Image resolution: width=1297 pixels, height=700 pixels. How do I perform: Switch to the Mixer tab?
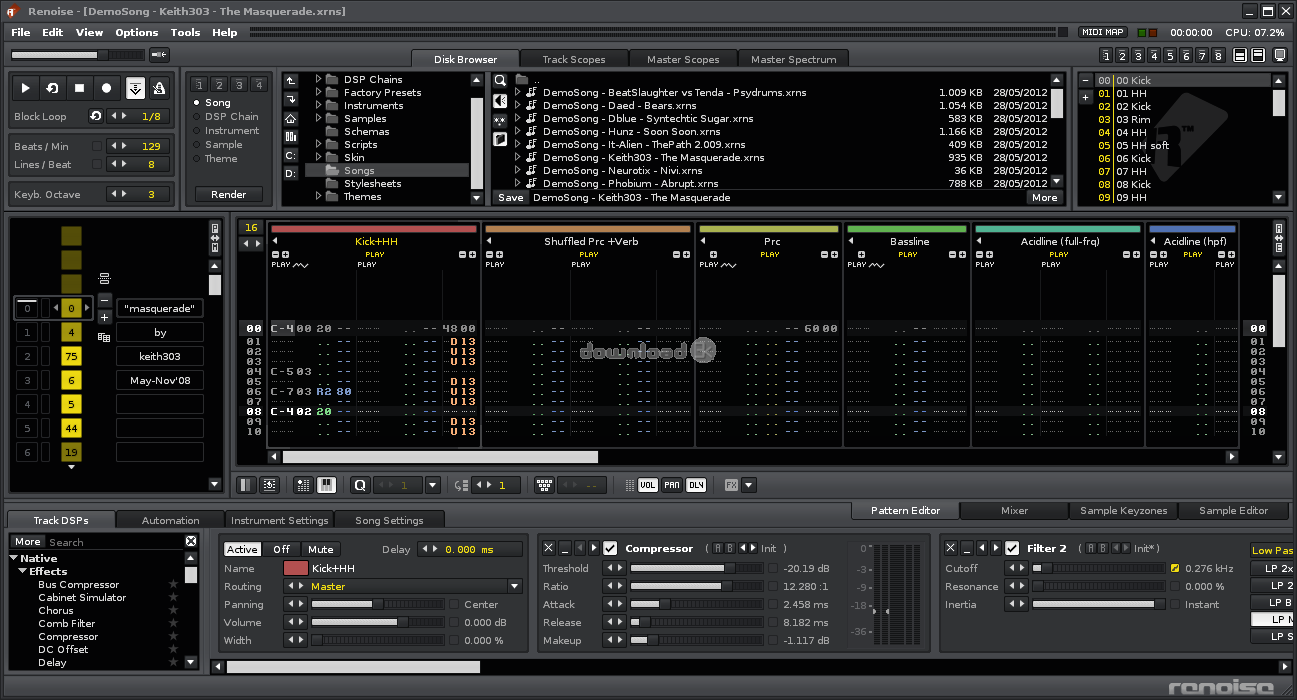coord(1014,510)
